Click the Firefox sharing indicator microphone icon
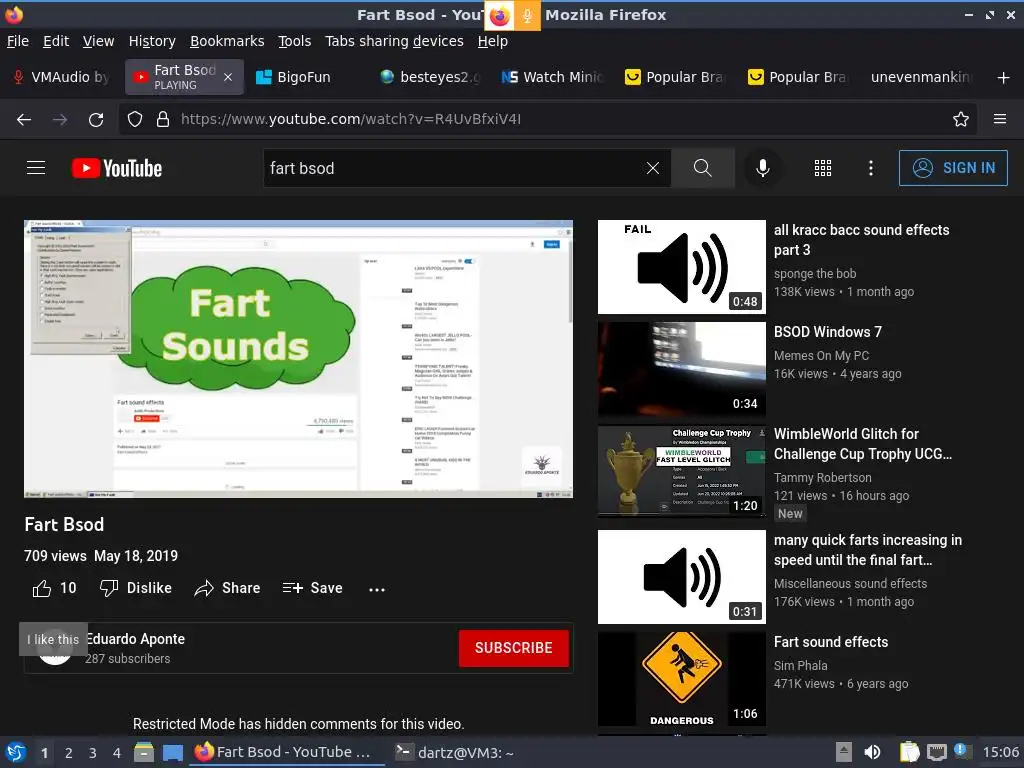The height and width of the screenshot is (768, 1024). click(x=527, y=16)
